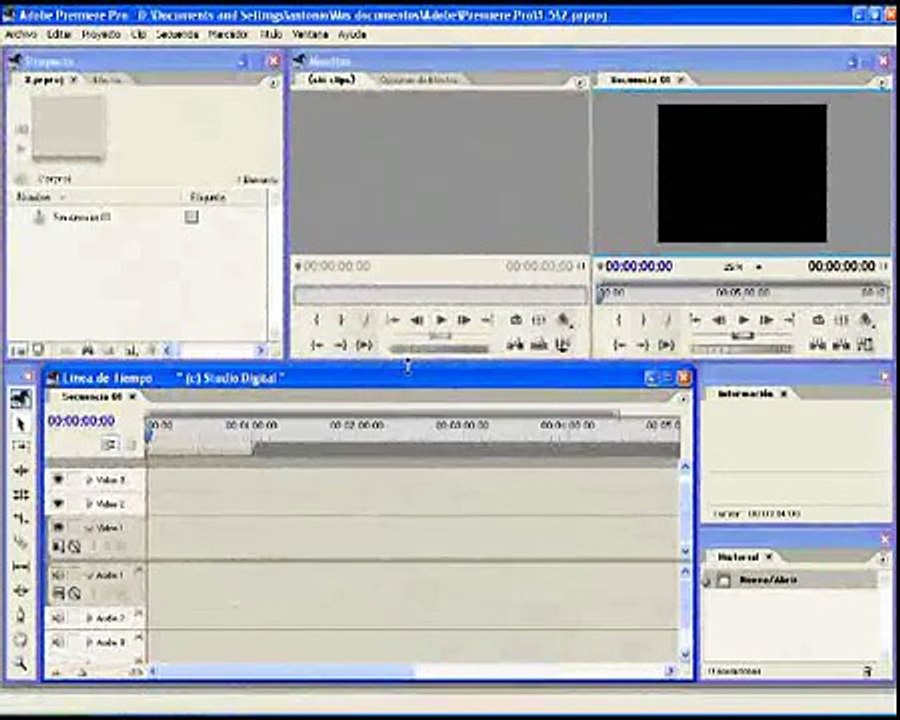900x720 pixels.
Task: Step forward one frame in program monitor
Action: [766, 320]
